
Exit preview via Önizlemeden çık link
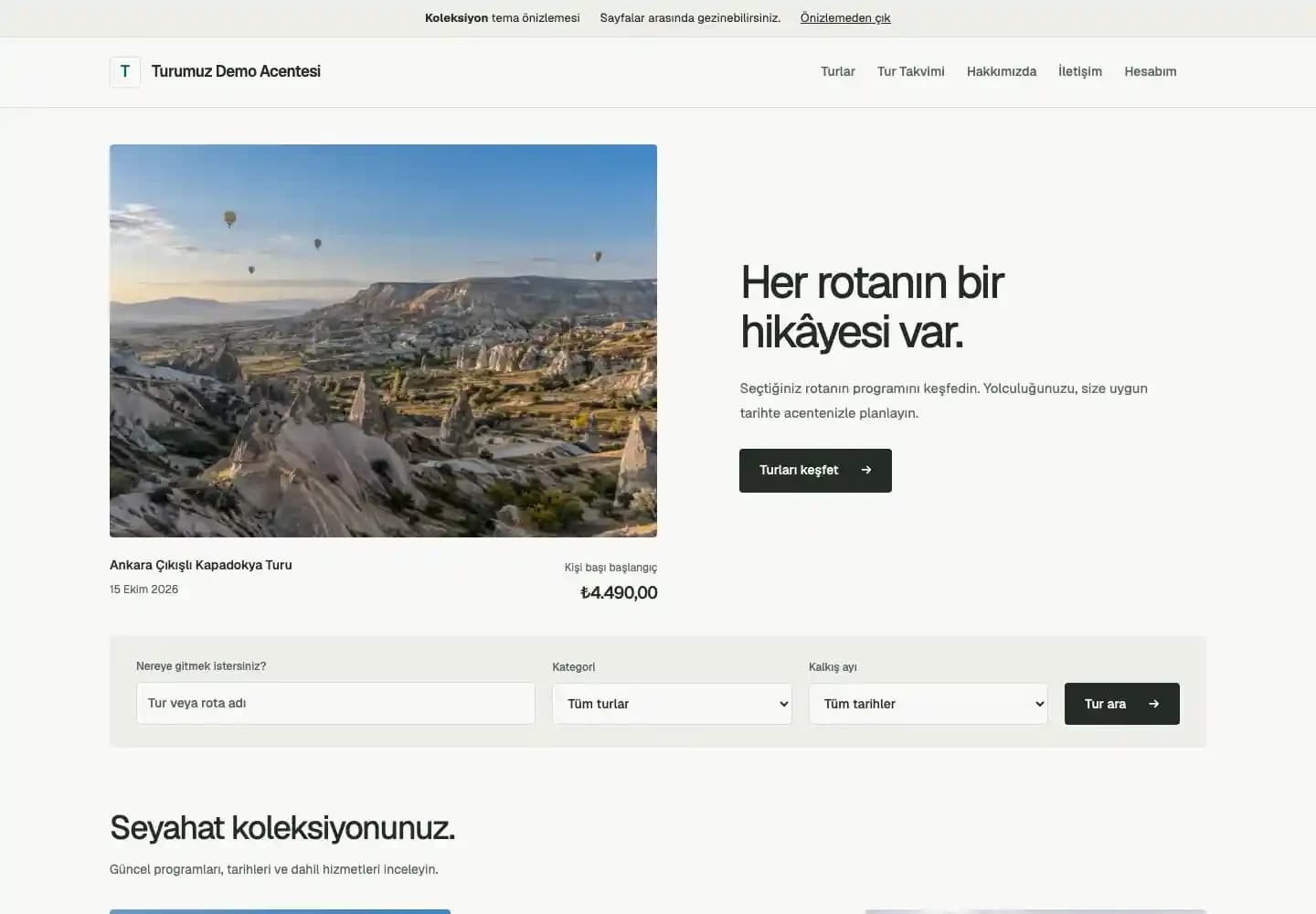pyautogui.click(x=845, y=17)
